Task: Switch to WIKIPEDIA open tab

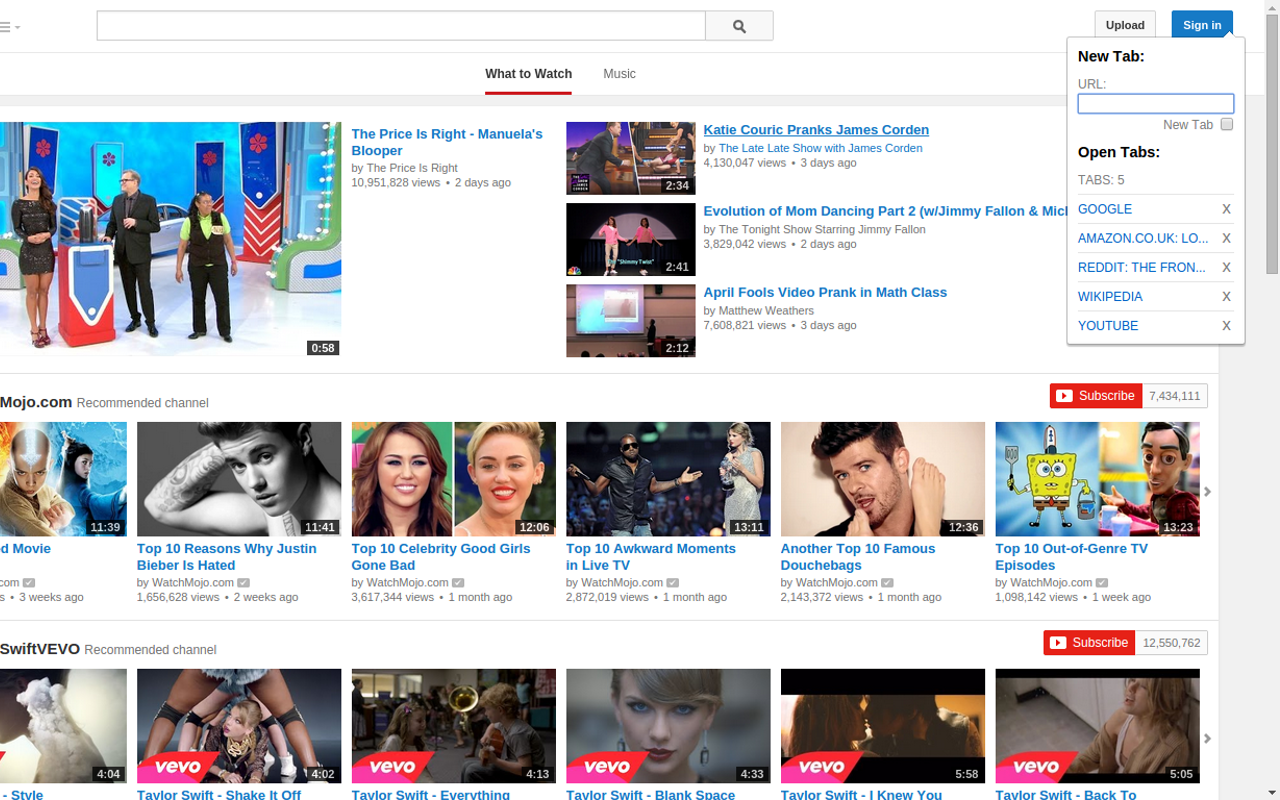Action: 1110,296
